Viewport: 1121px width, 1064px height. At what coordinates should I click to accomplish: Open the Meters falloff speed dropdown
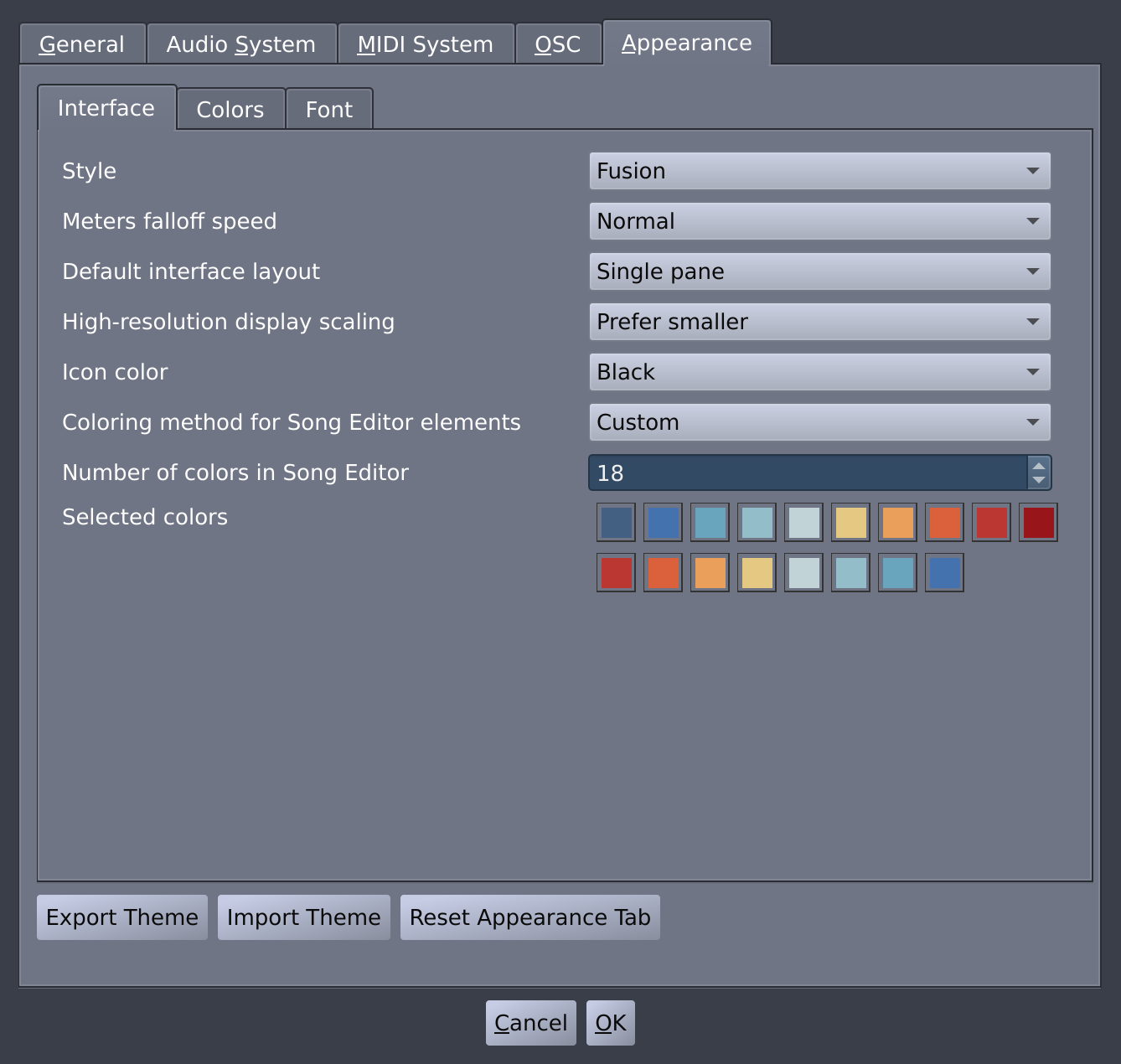819,221
